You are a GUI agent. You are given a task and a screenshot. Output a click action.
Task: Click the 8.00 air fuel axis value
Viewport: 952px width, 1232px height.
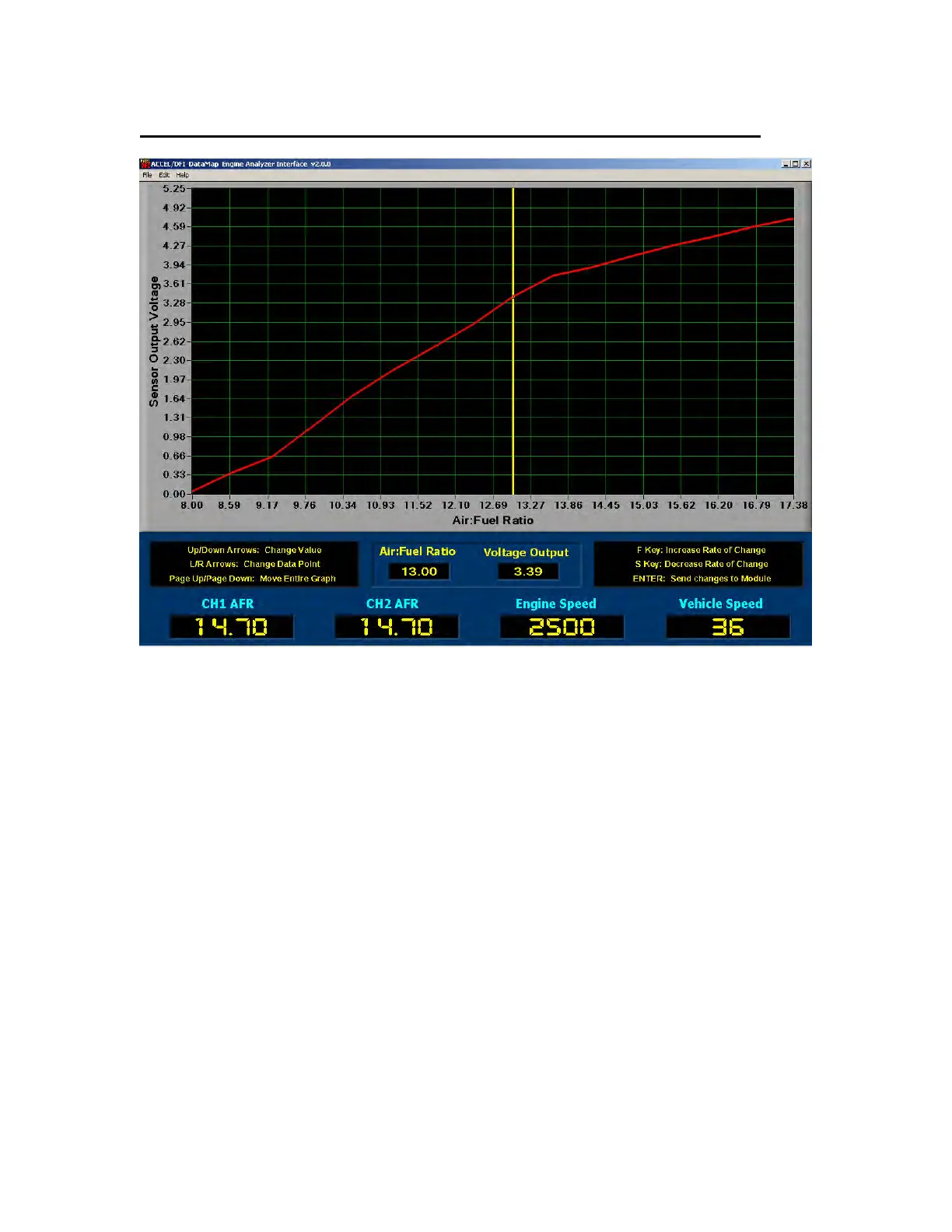tap(192, 506)
